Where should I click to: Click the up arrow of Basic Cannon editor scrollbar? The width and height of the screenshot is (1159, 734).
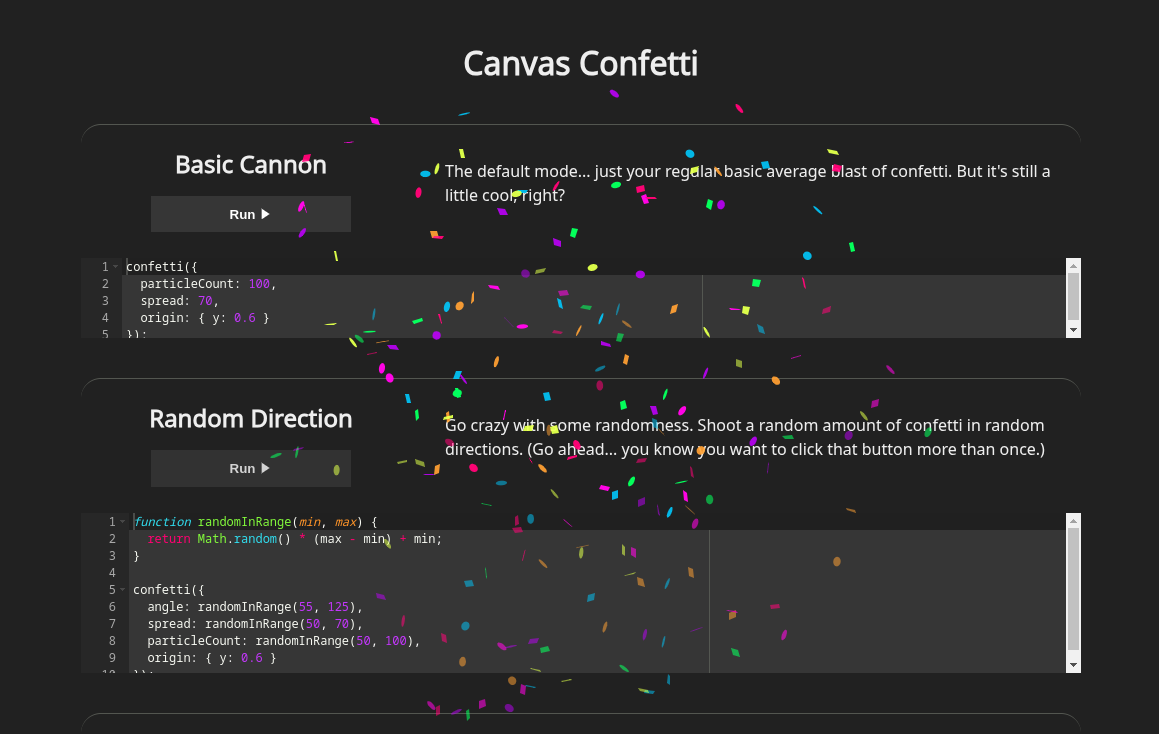tap(1073, 266)
